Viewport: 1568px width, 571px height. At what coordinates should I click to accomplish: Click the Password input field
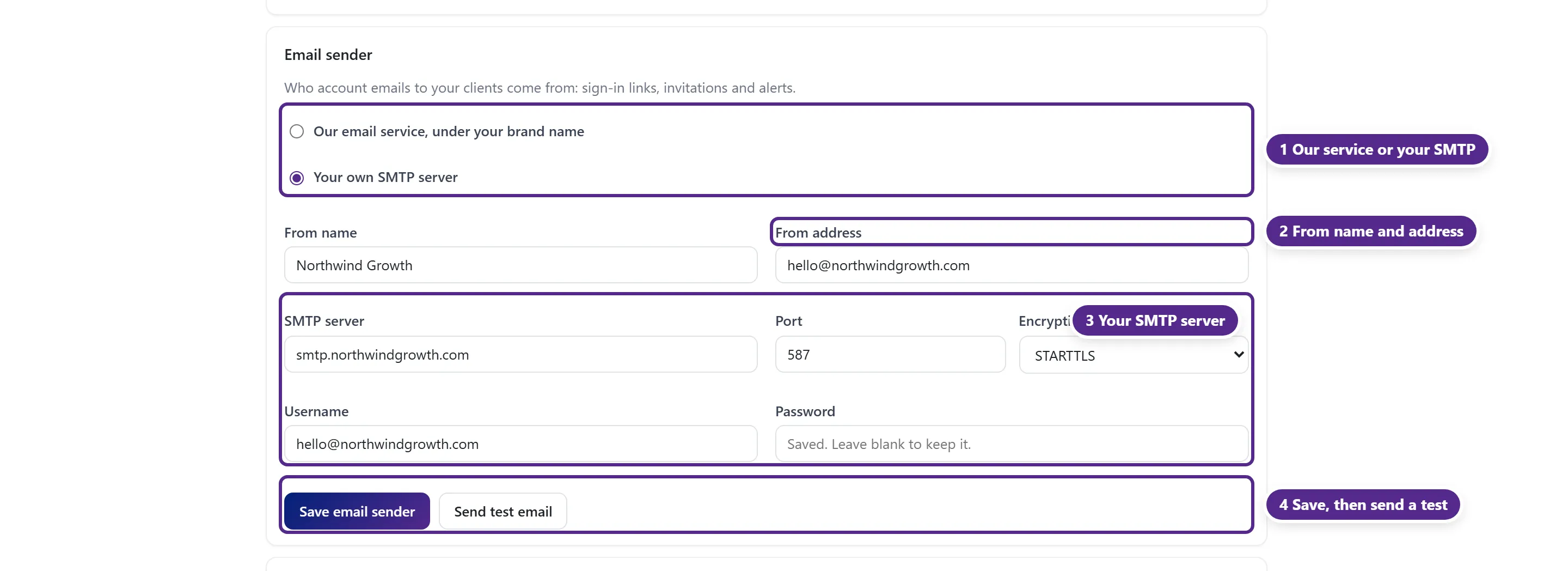click(1011, 444)
